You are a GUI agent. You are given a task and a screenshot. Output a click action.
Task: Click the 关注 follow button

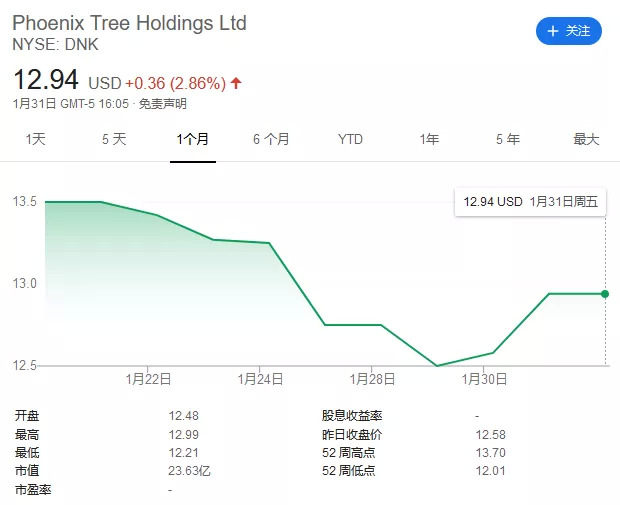[568, 31]
